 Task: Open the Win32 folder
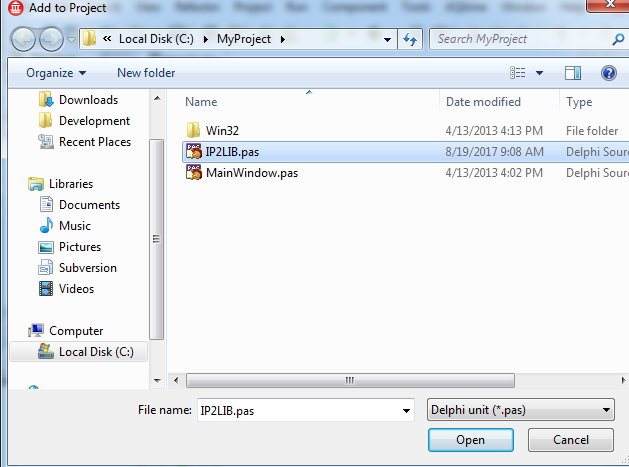point(222,131)
